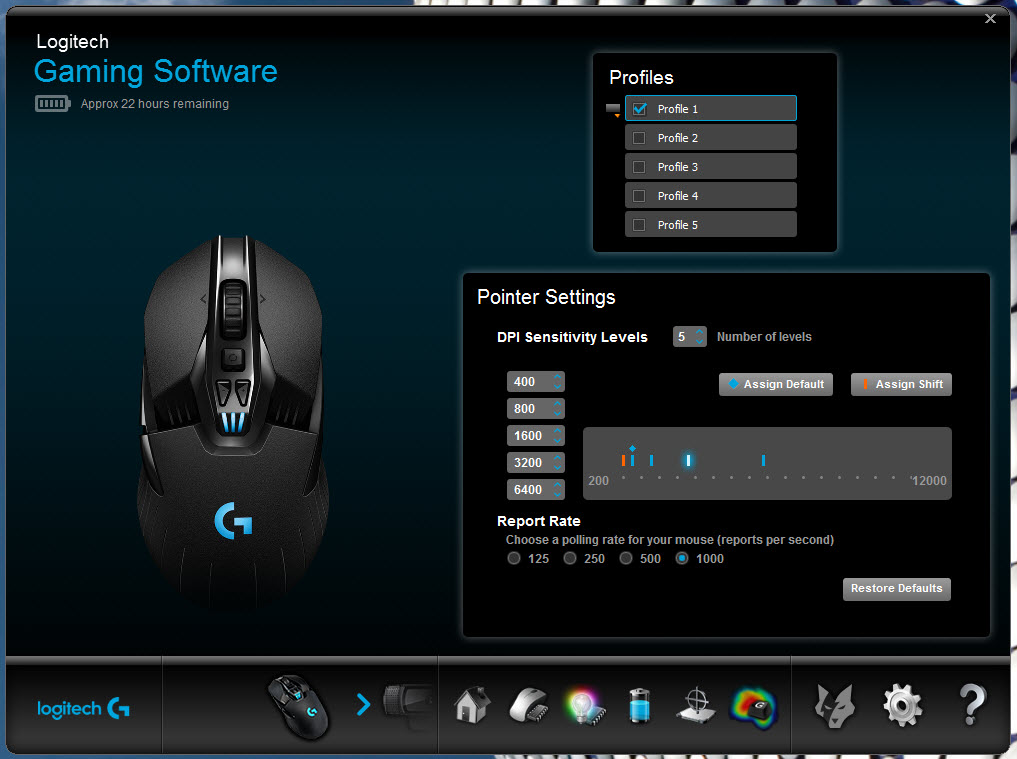Select the 1000 report rate option
The height and width of the screenshot is (759, 1017).
(682, 559)
